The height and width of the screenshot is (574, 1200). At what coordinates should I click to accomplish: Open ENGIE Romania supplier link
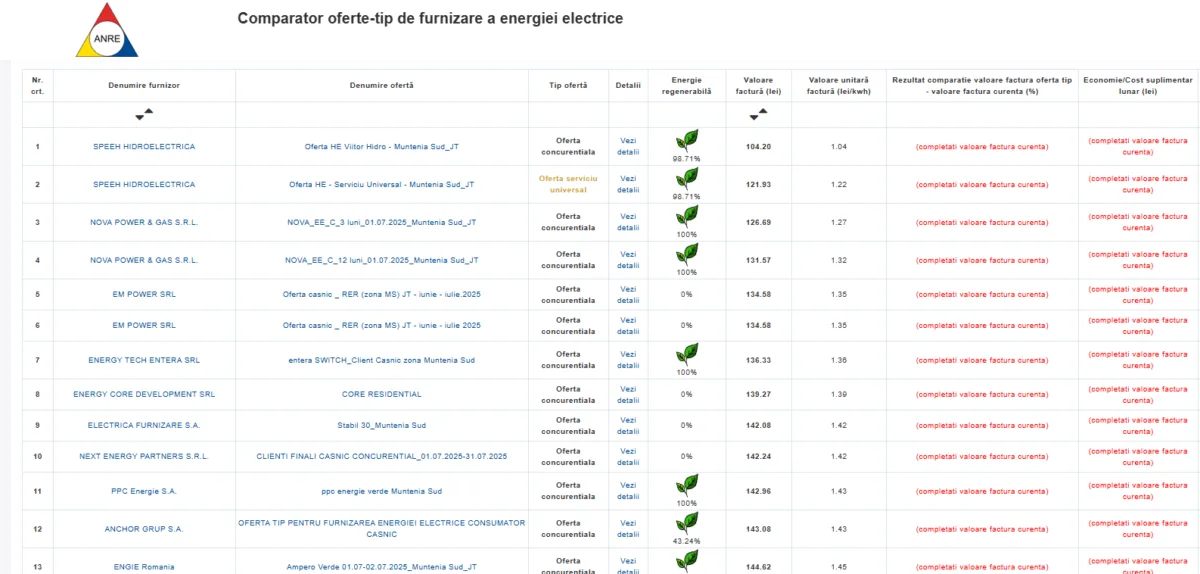[x=144, y=567]
